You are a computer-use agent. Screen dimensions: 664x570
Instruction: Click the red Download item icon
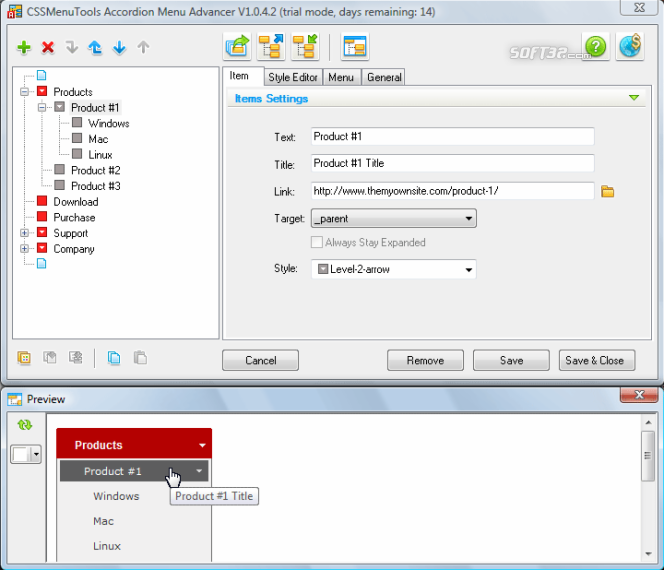point(42,201)
